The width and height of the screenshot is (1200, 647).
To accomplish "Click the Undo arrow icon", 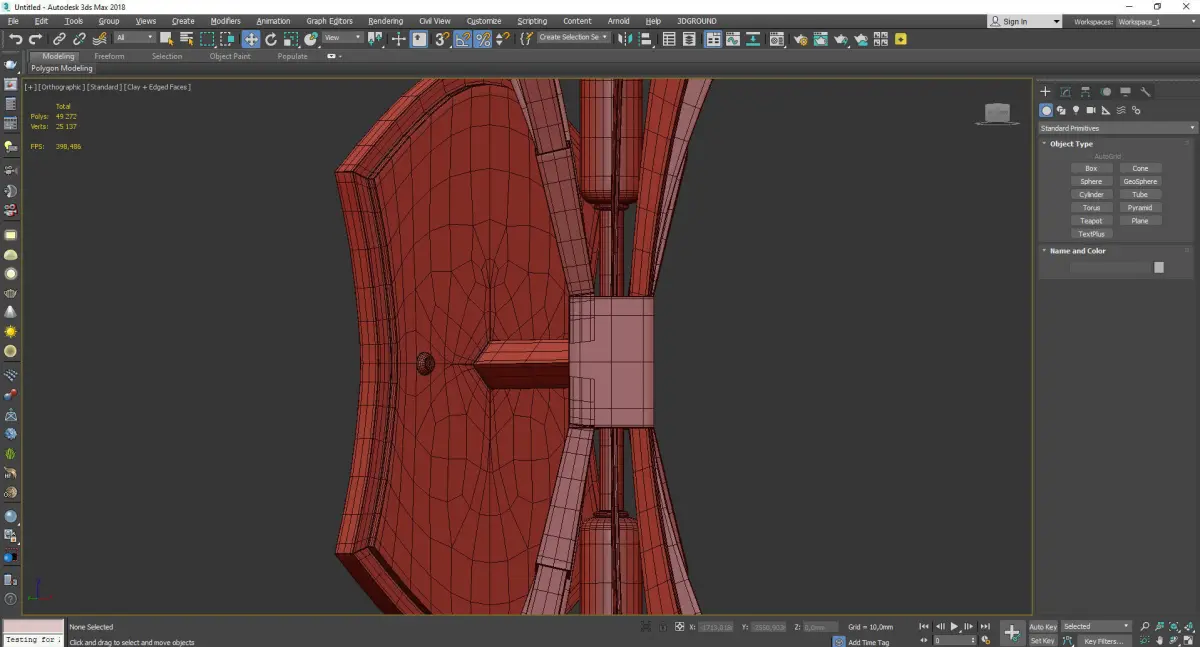I will (15, 39).
